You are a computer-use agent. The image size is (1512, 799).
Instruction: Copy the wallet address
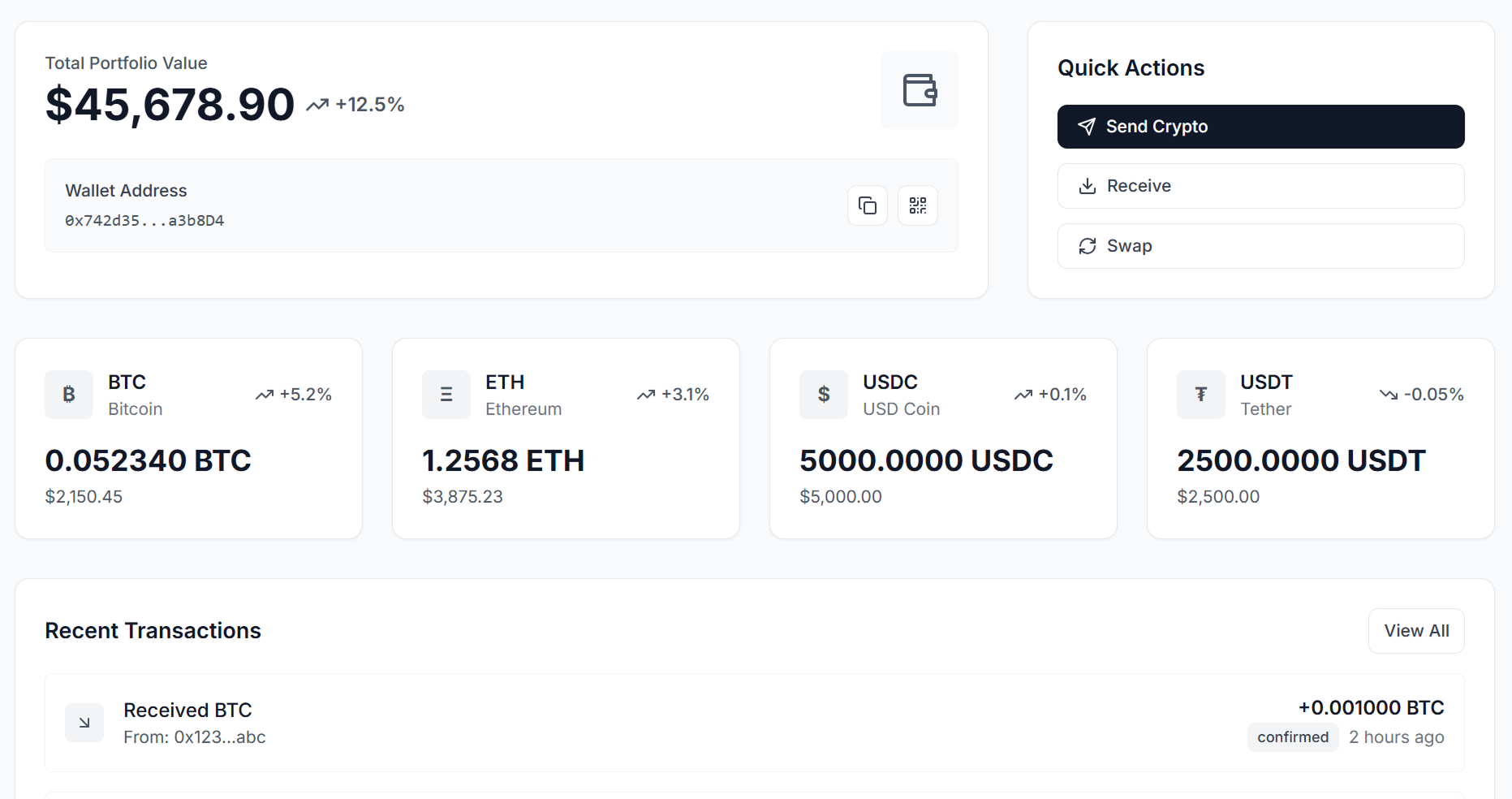[x=868, y=205]
